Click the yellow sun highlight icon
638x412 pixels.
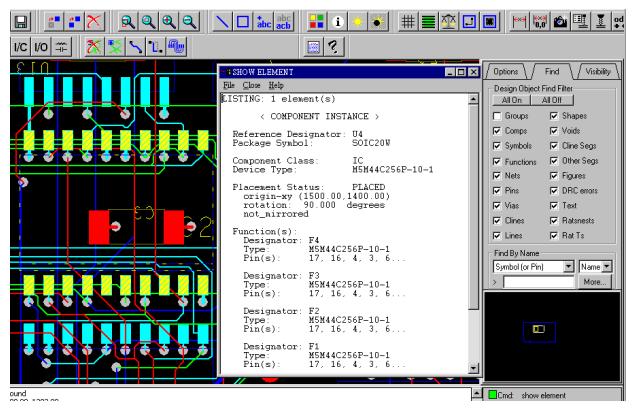[x=358, y=22]
